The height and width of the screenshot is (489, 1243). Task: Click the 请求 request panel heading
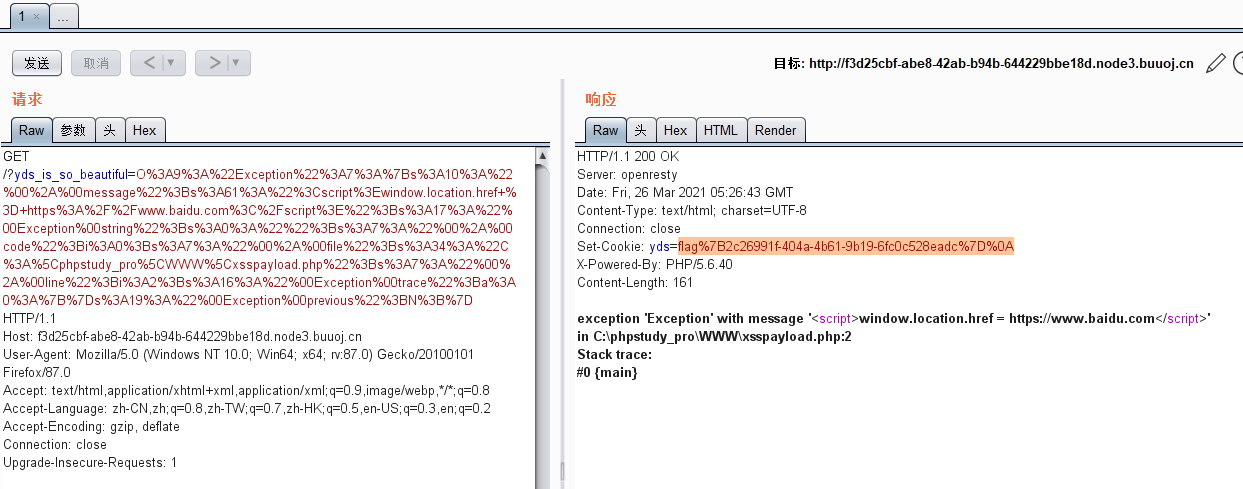pyautogui.click(x=27, y=99)
